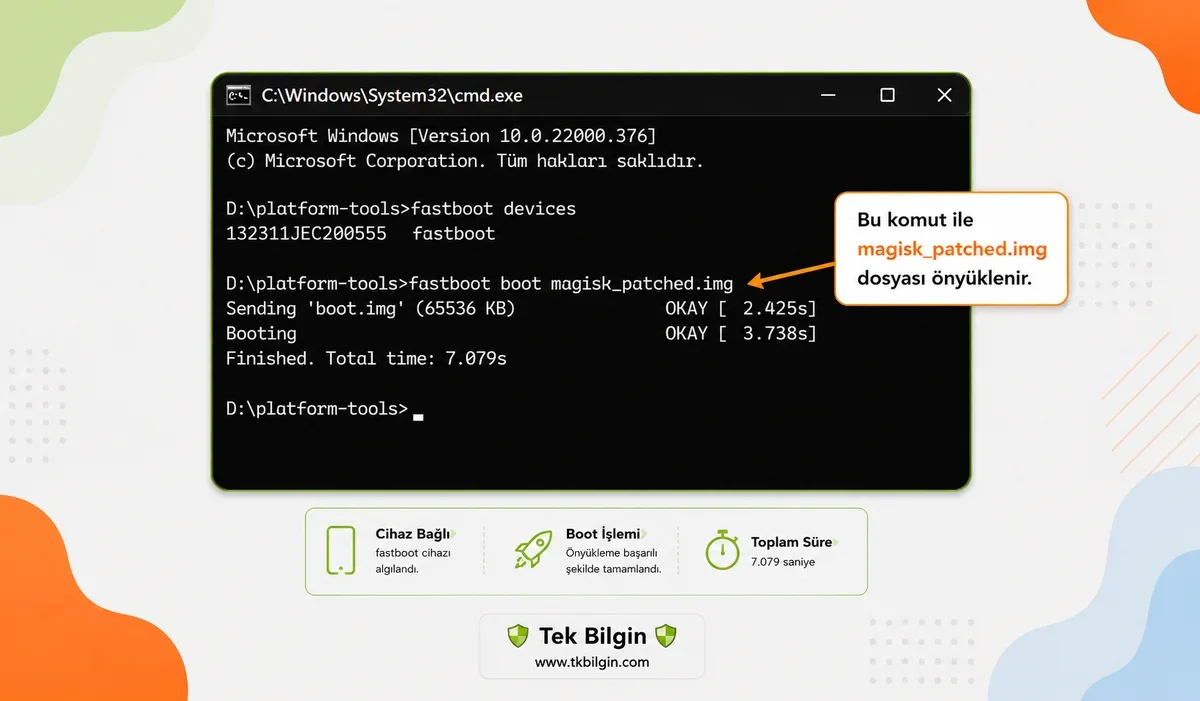Select device serial 132311JEC200555
Viewport: 1200px width, 701px height.
pyautogui.click(x=306, y=234)
